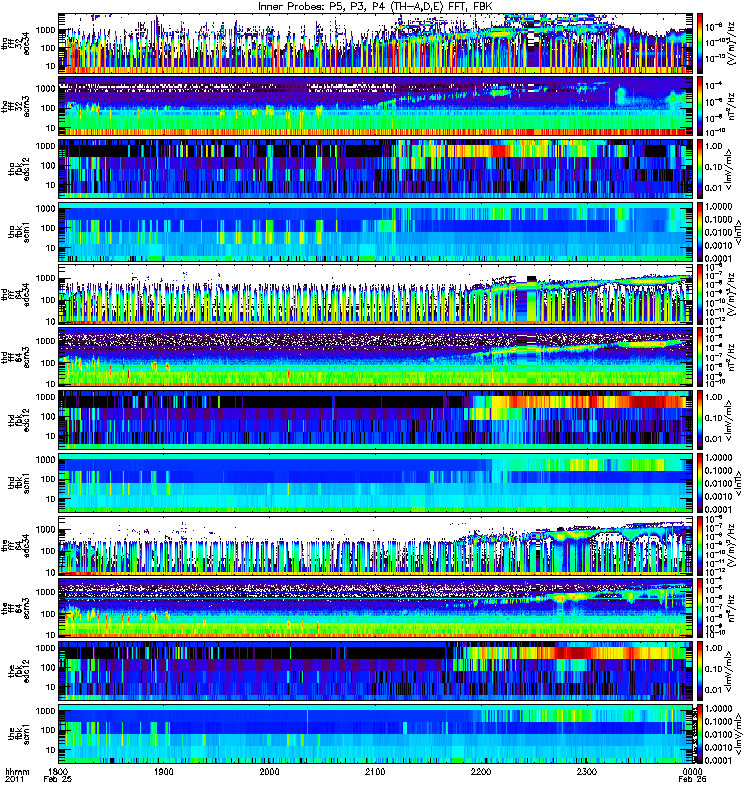Click the color bar beside tha fbk edc12 panel
750x800 pixels.
[x=699, y=169]
